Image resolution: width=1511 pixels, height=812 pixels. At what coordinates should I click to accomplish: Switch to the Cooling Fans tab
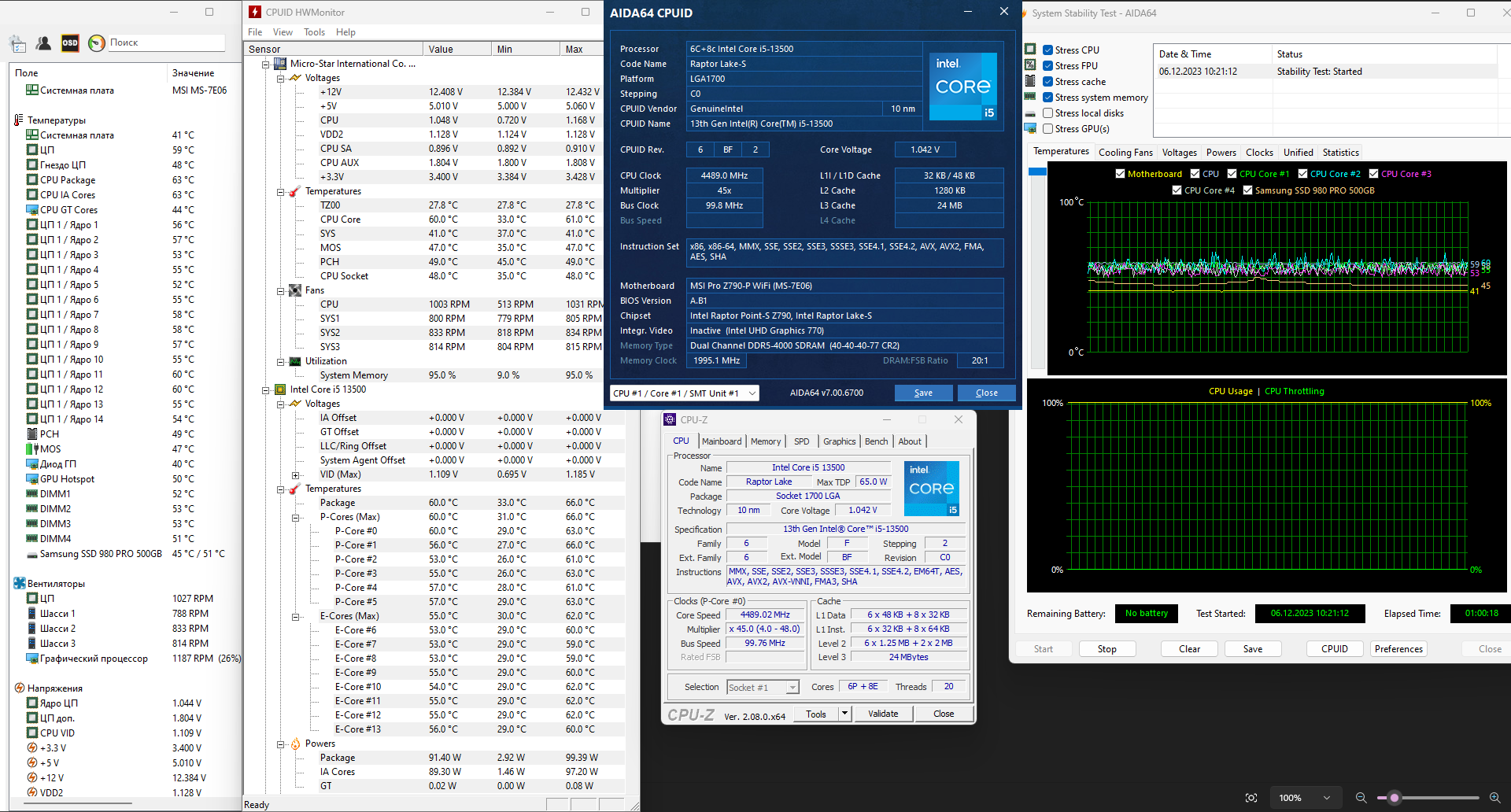tap(1125, 153)
